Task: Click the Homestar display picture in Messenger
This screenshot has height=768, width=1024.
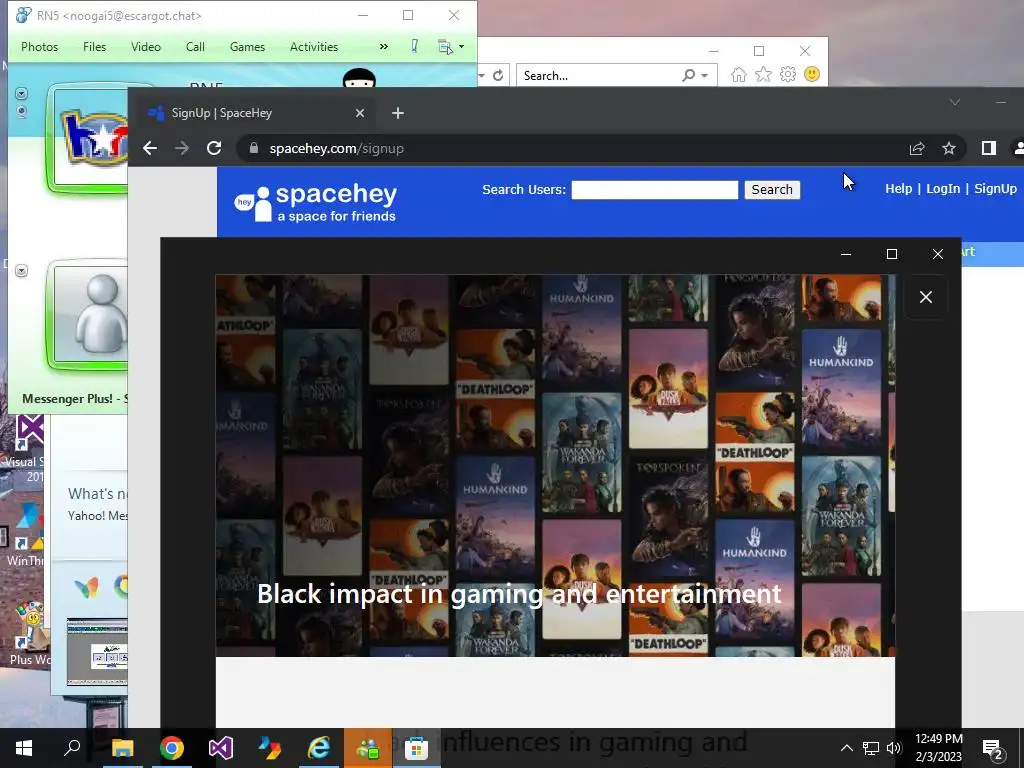Action: 91,138
